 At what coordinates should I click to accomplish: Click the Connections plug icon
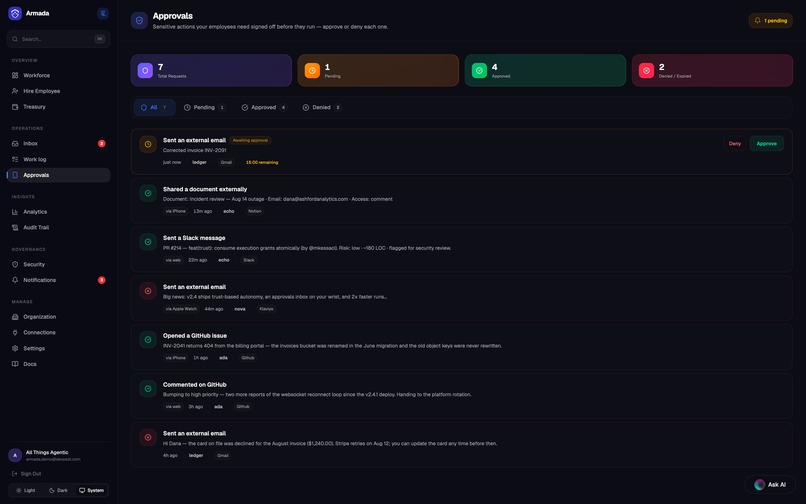tap(15, 333)
